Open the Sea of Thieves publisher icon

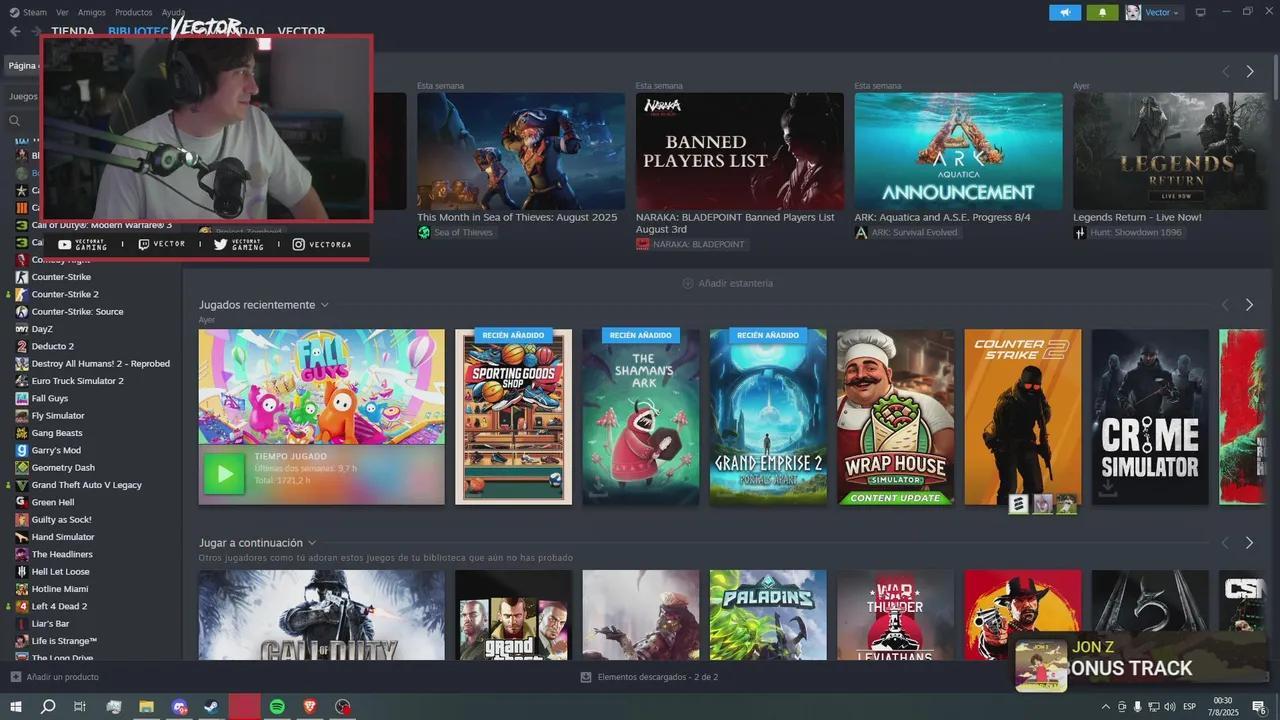(x=424, y=232)
